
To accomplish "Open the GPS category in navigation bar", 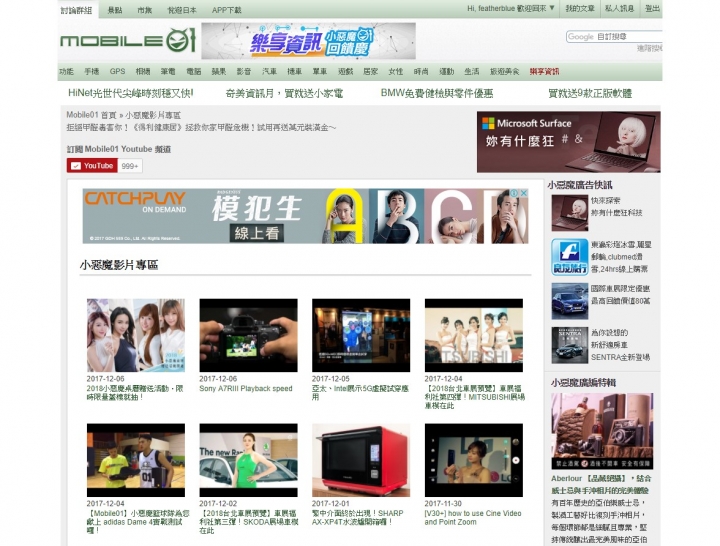I will 118,72.
